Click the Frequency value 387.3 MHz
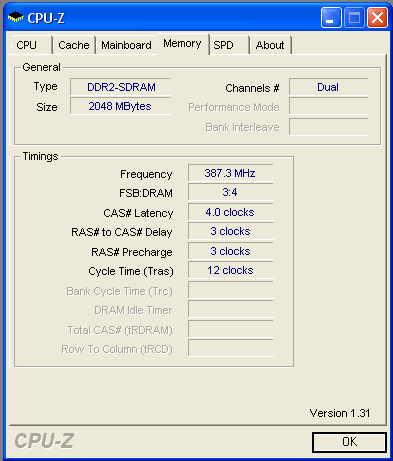 [x=231, y=173]
